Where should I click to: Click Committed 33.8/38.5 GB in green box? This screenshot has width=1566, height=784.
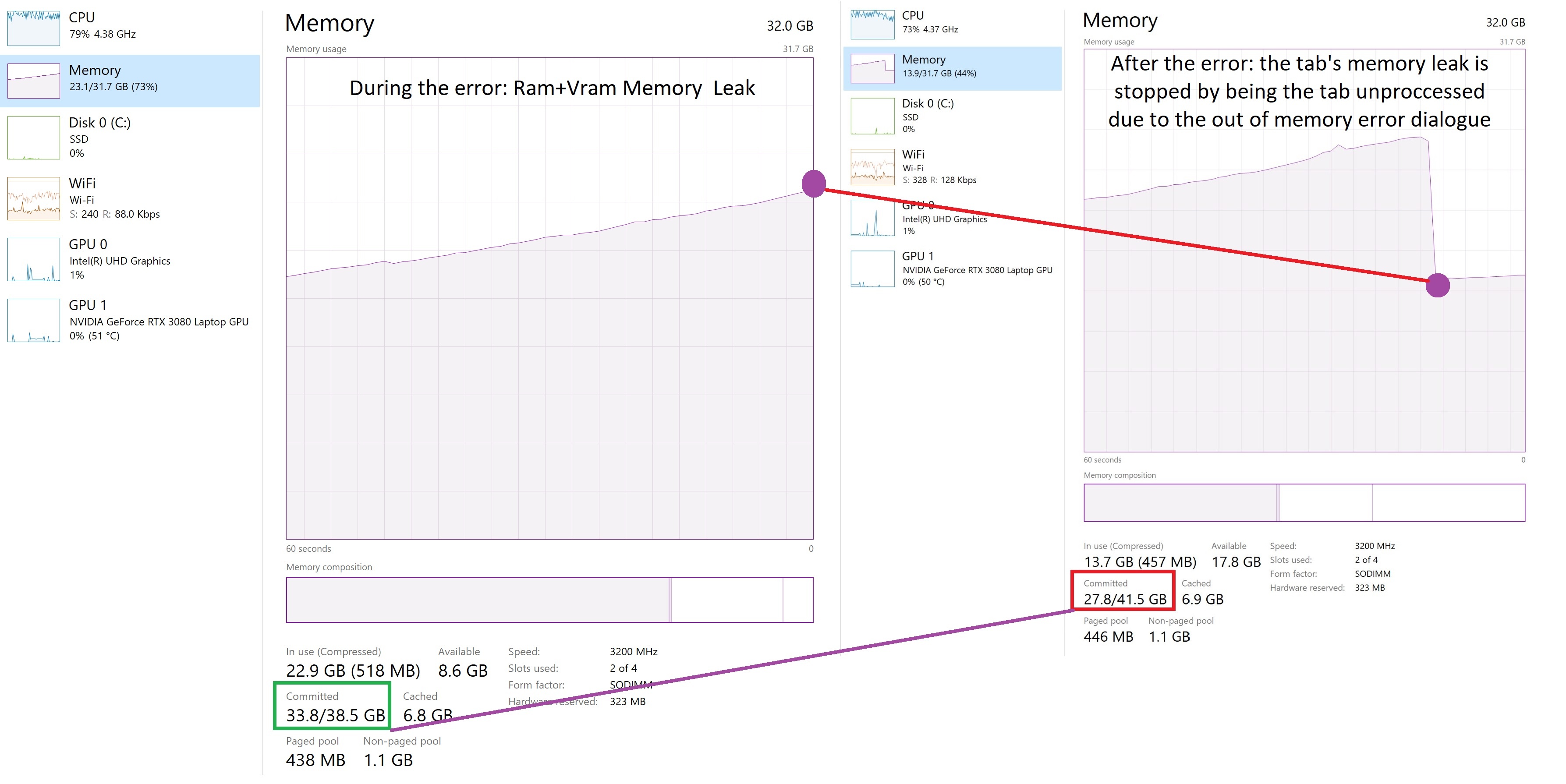335,715
